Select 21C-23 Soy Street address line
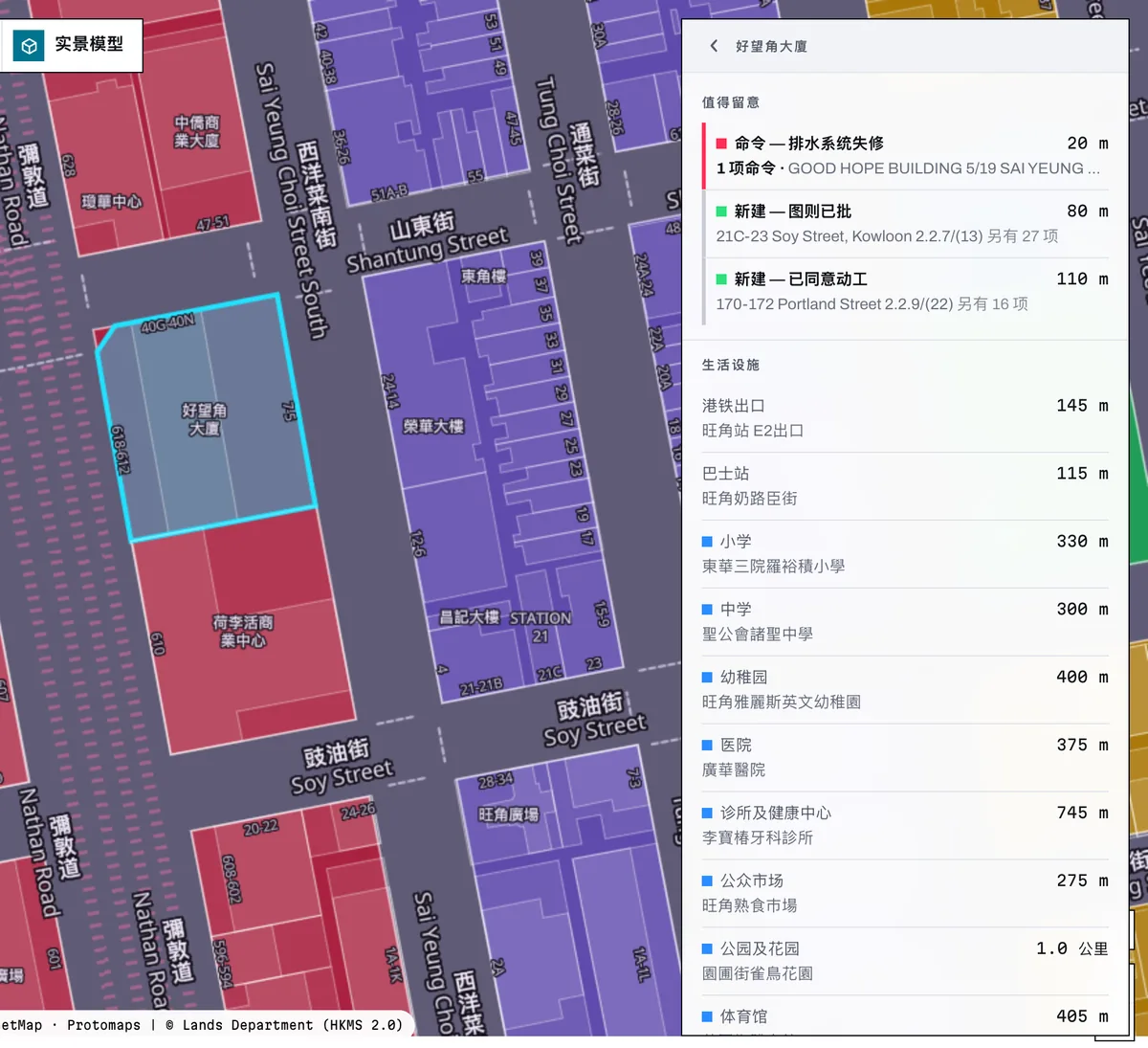The width and height of the screenshot is (1148, 1048). click(887, 236)
